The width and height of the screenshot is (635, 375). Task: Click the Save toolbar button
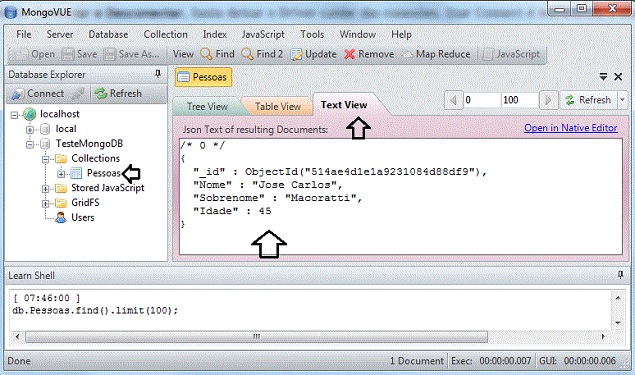(x=79, y=54)
